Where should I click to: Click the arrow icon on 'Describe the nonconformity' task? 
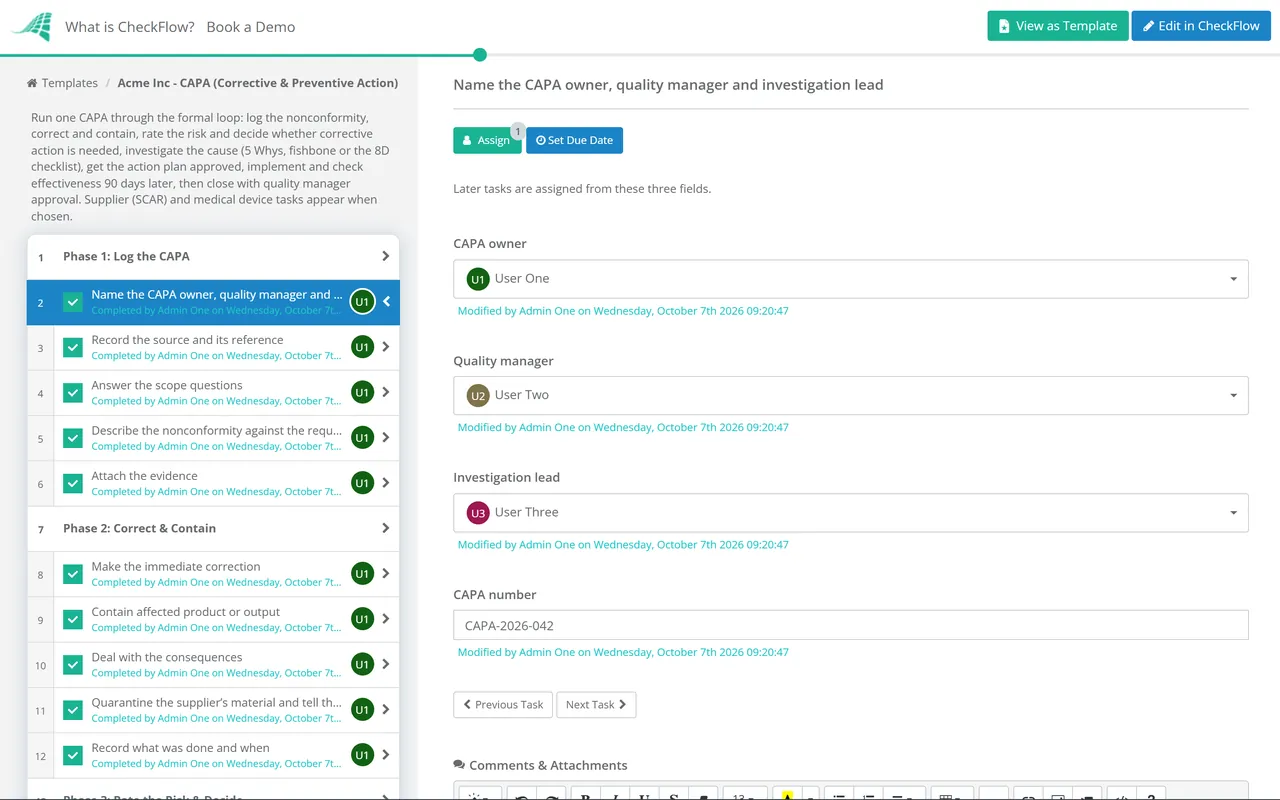coord(386,438)
